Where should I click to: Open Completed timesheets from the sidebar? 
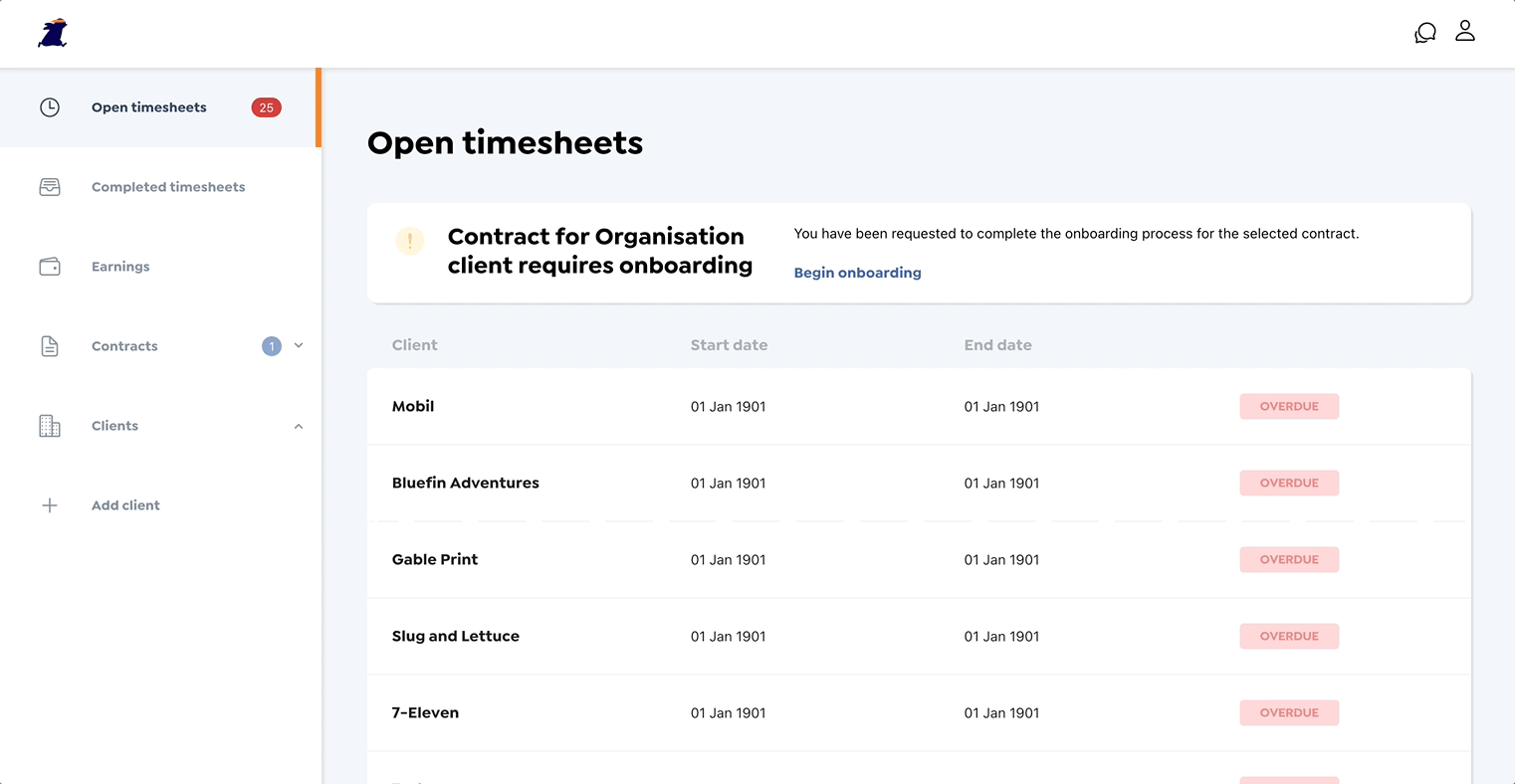(x=167, y=186)
